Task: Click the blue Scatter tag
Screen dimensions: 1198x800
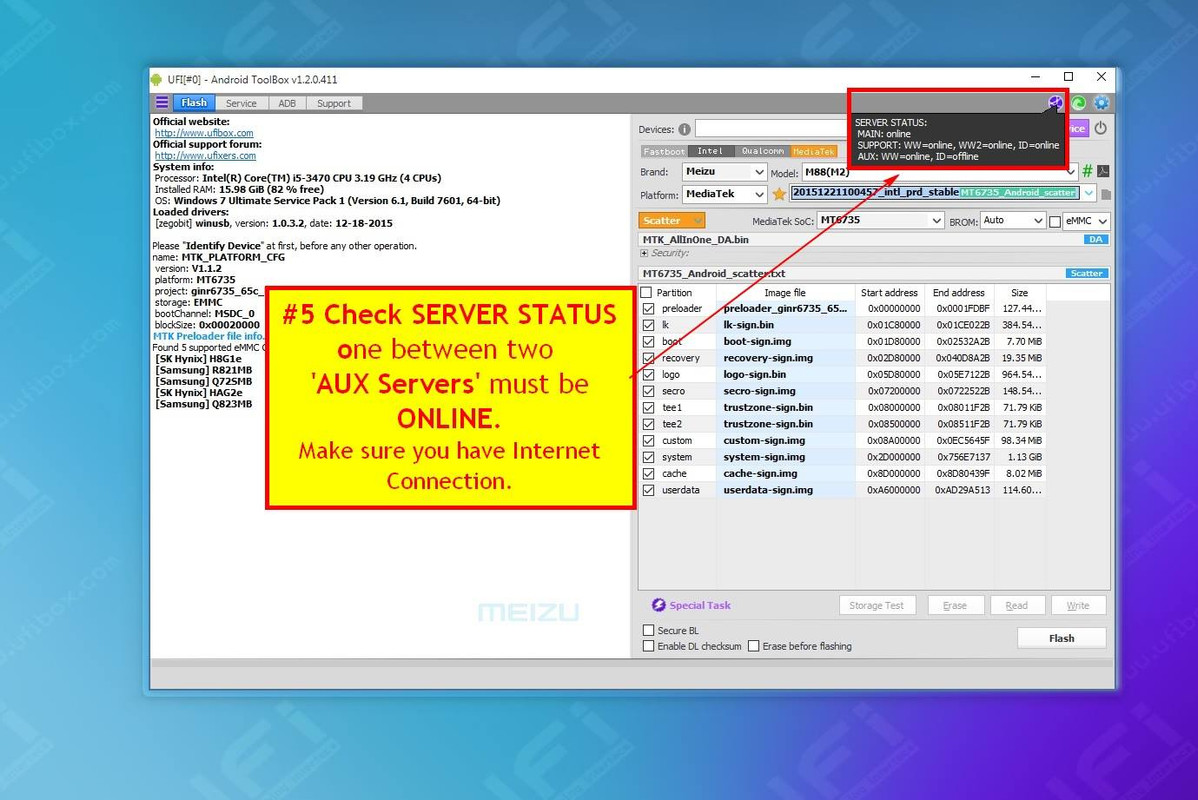Action: coord(1086,273)
